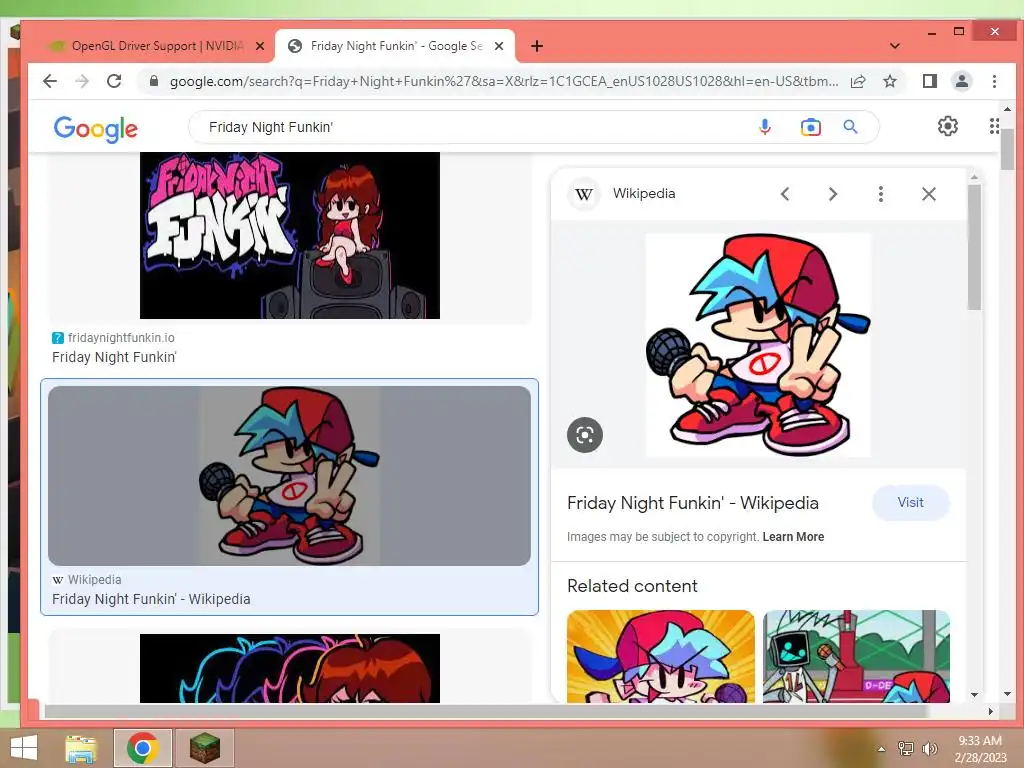Image resolution: width=1024 pixels, height=768 pixels.
Task: Click the Chrome taskbar icon
Action: pyautogui.click(x=142, y=748)
